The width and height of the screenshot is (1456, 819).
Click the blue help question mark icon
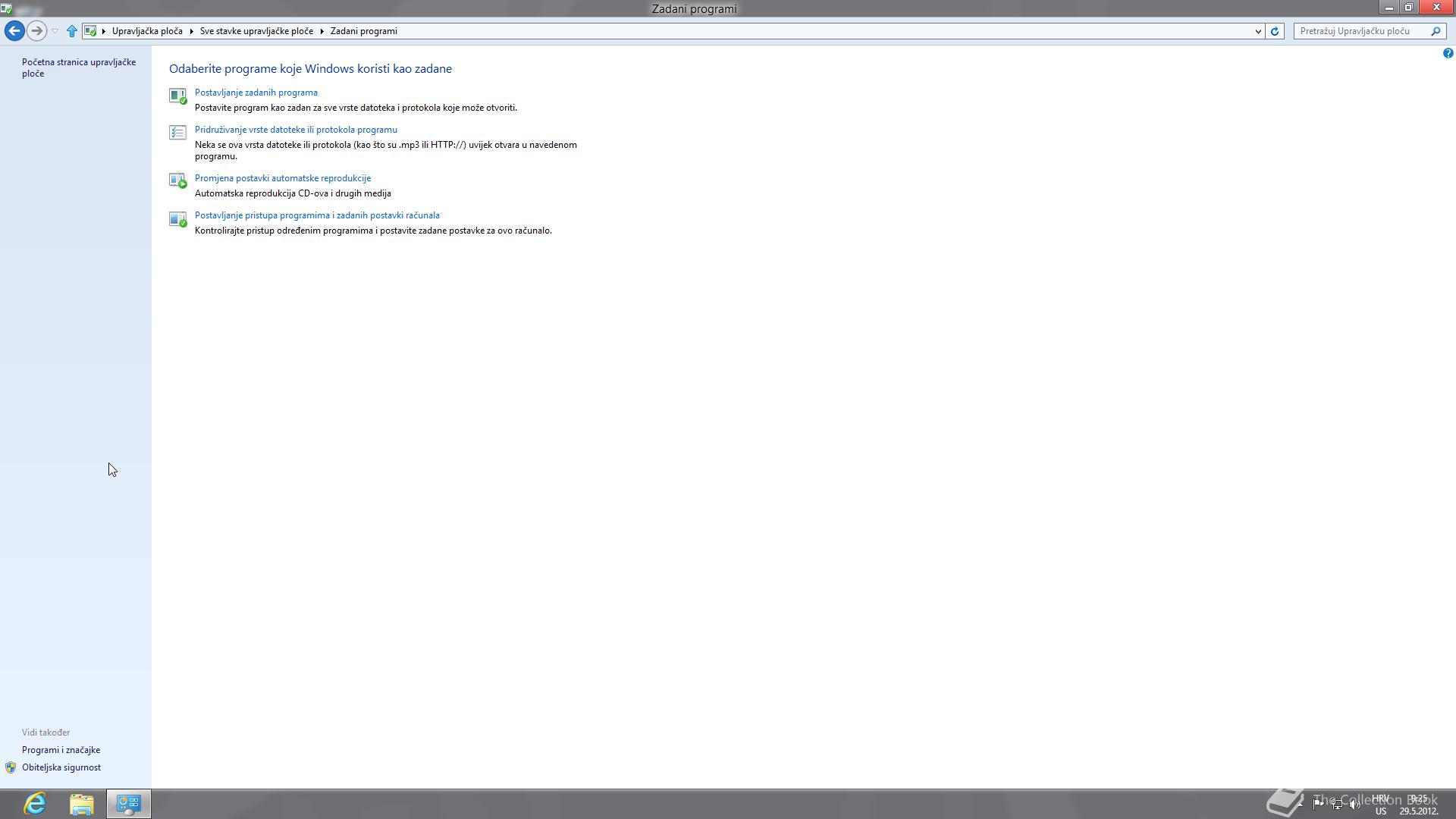click(x=1448, y=53)
